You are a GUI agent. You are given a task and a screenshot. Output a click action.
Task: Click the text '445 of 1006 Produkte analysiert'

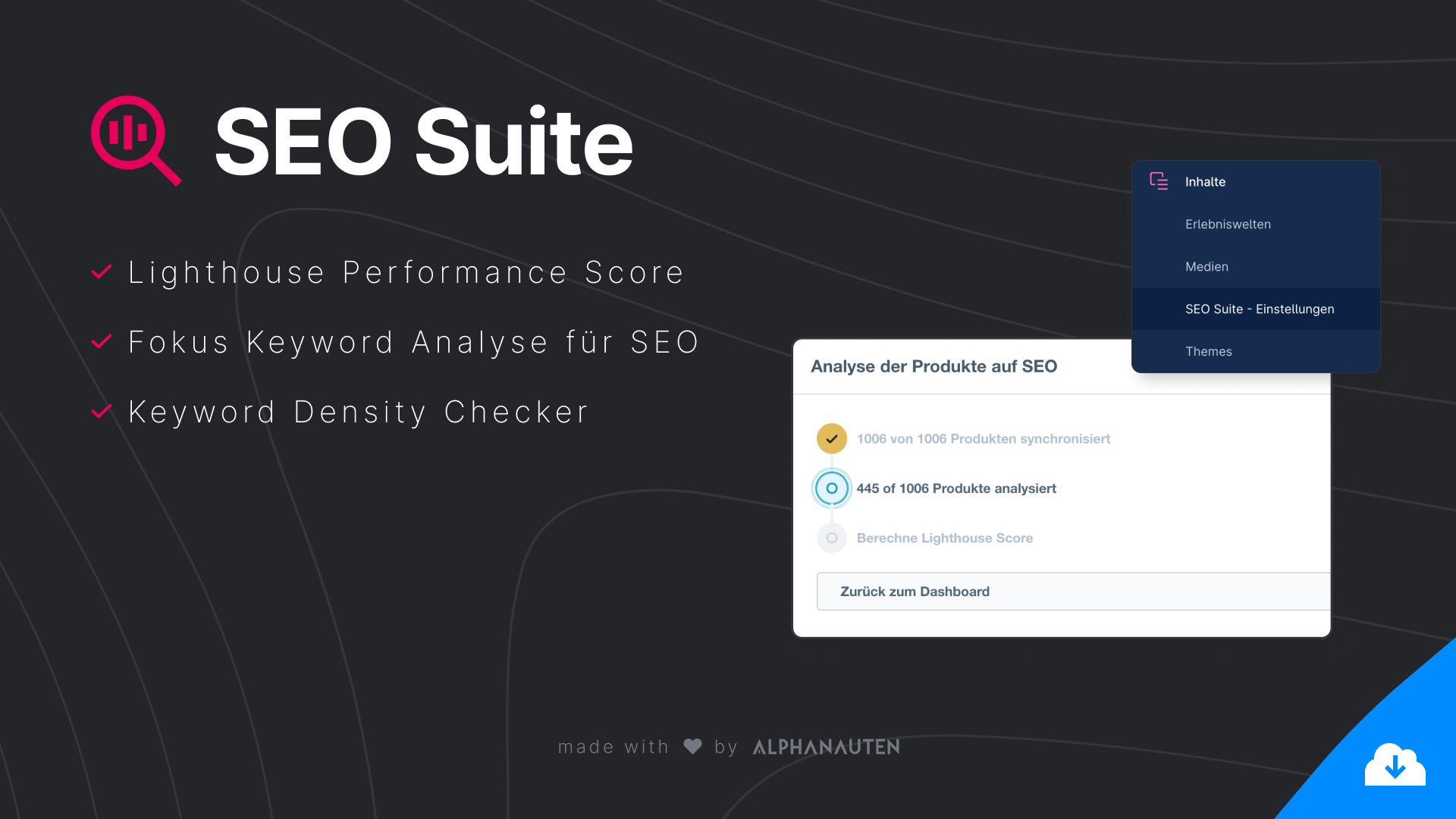coord(956,488)
